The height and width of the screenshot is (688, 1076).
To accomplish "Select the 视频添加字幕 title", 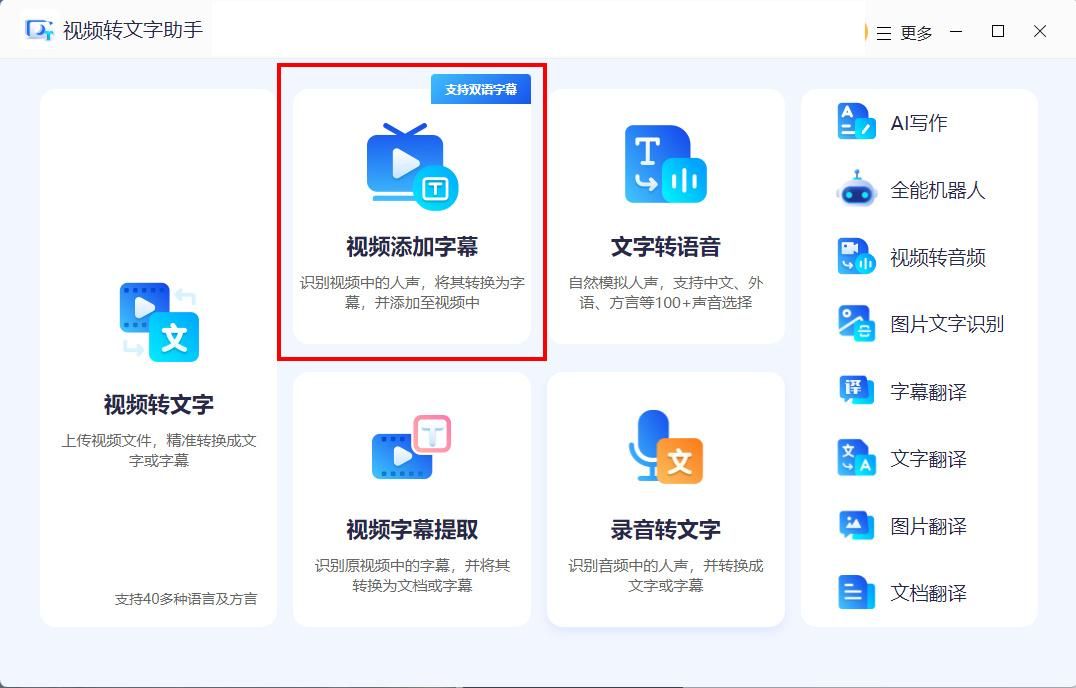I will [412, 246].
